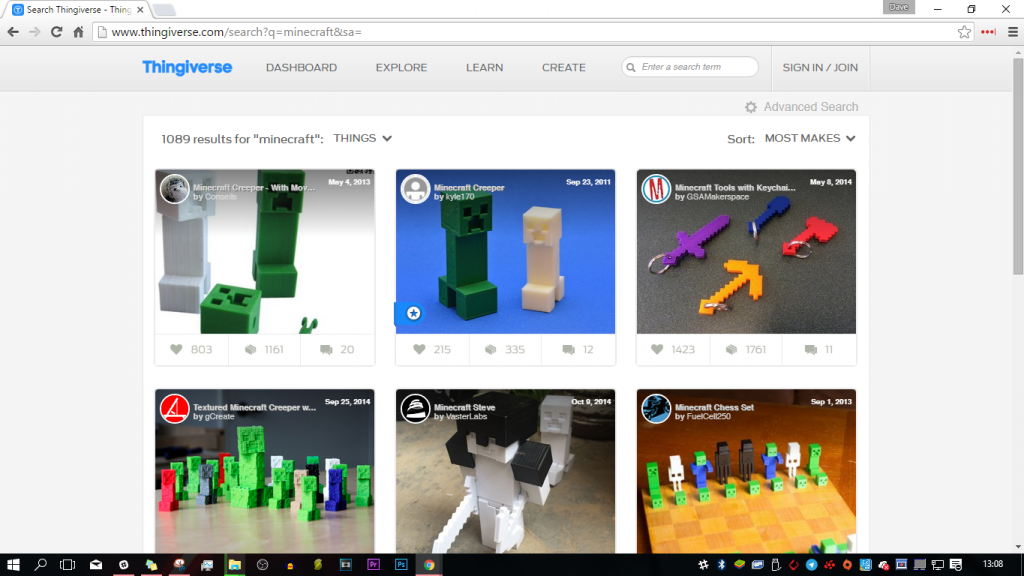The image size is (1024, 576).
Task: Click the 'Oct 9, 2014' date
Action: click(x=591, y=402)
